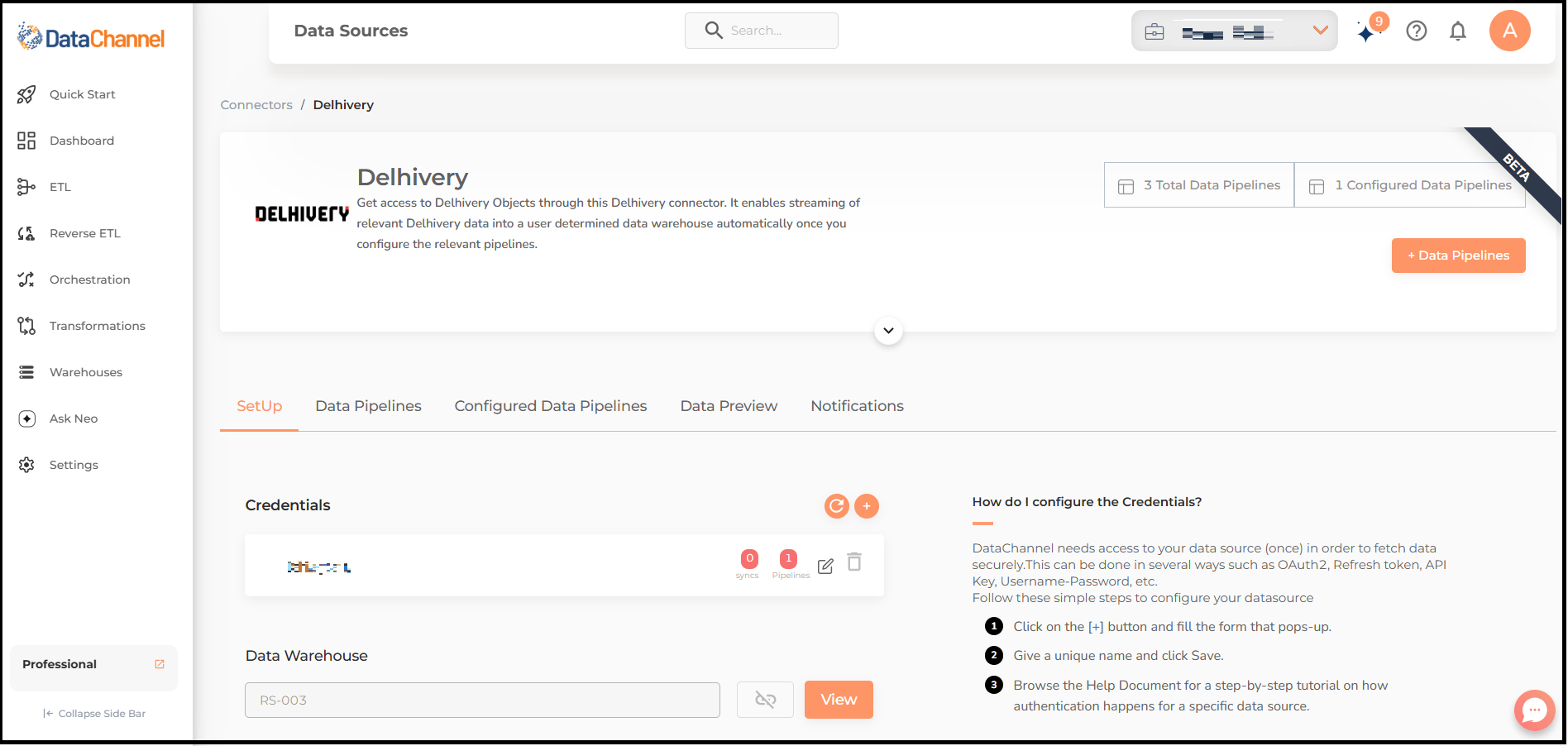Image resolution: width=1568 pixels, height=746 pixels.
Task: Open the Transformations icon
Action: pyautogui.click(x=26, y=326)
